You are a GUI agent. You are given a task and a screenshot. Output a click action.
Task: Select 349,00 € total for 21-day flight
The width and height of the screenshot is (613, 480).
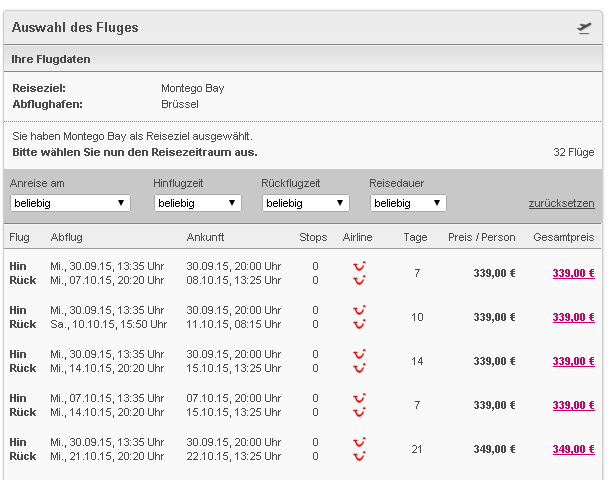pyautogui.click(x=574, y=450)
